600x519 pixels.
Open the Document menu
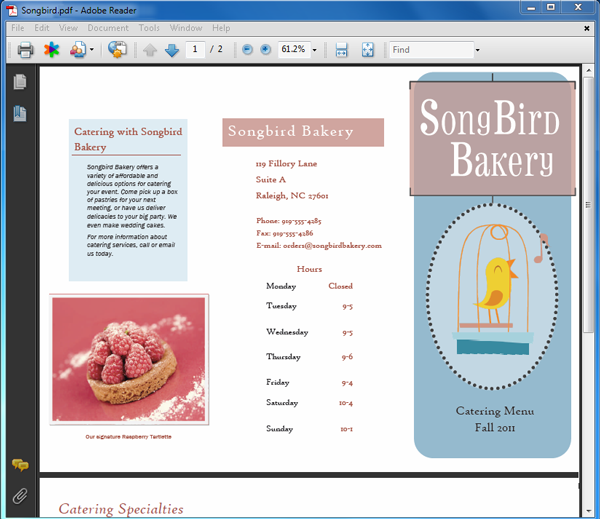point(108,28)
